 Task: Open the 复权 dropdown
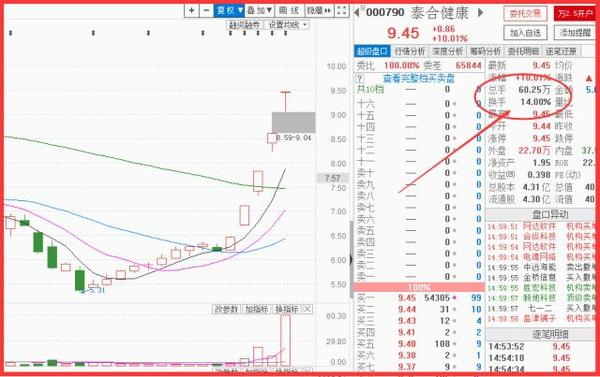point(229,10)
